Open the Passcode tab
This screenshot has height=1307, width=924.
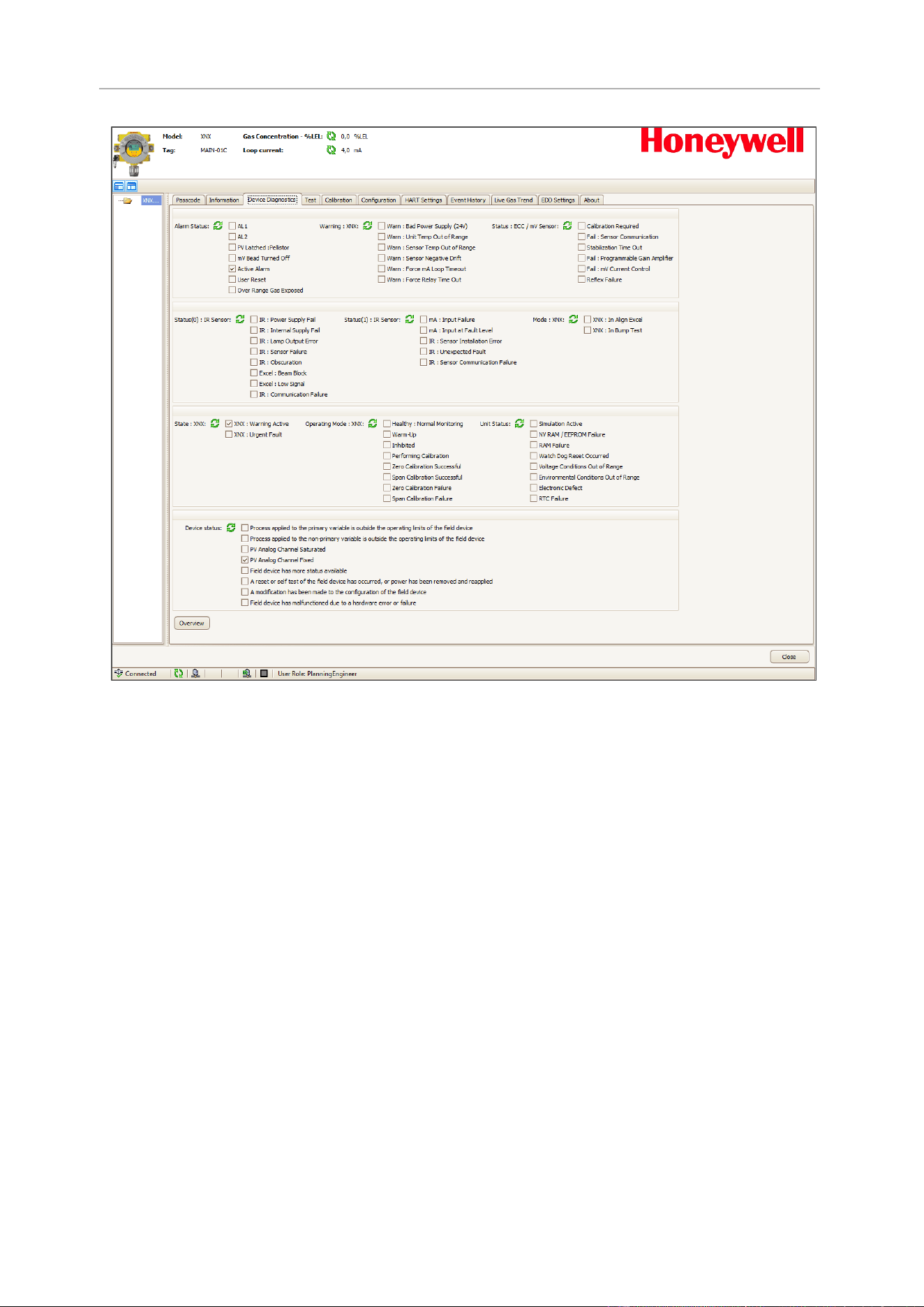pos(188,200)
